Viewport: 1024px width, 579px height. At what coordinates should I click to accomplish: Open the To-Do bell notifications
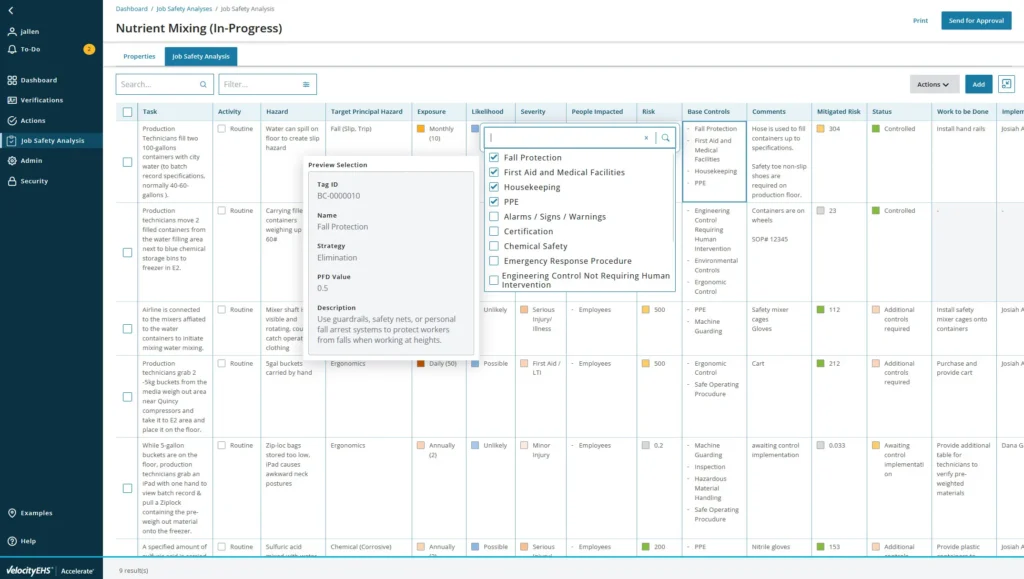click(x=12, y=48)
